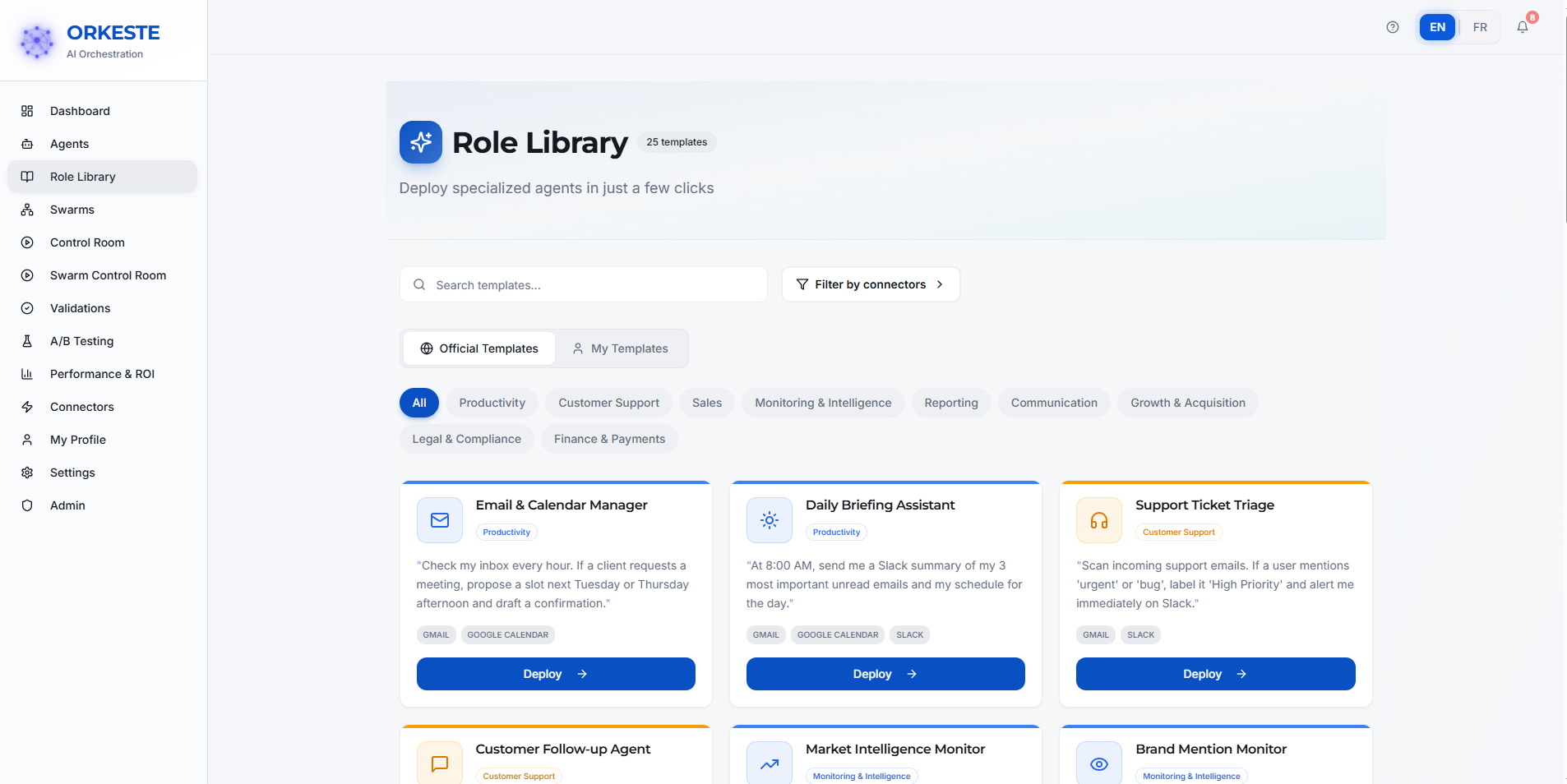
Task: Filter by Growth & Acquisition category
Action: click(x=1188, y=403)
